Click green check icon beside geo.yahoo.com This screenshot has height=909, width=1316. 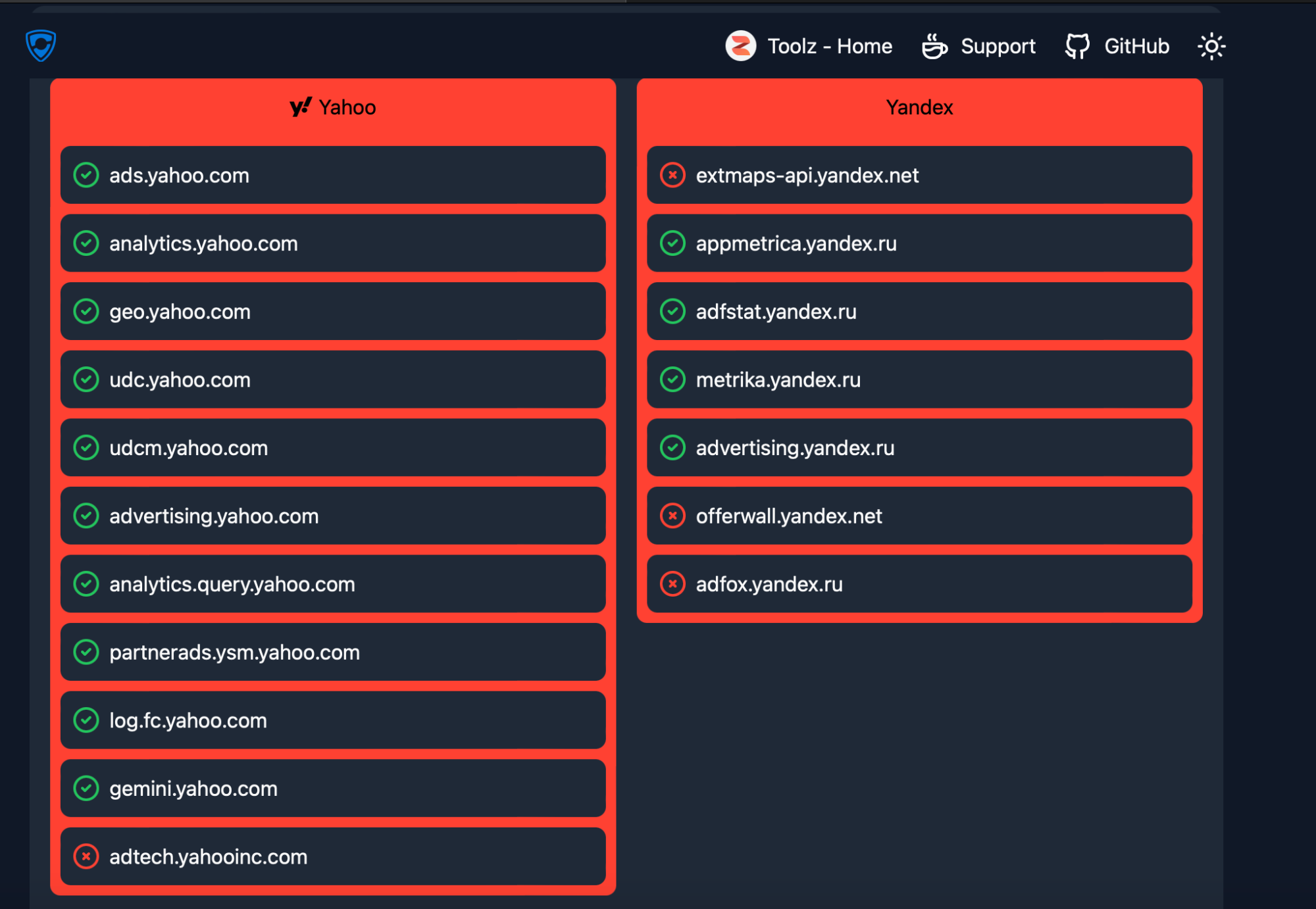(x=86, y=311)
